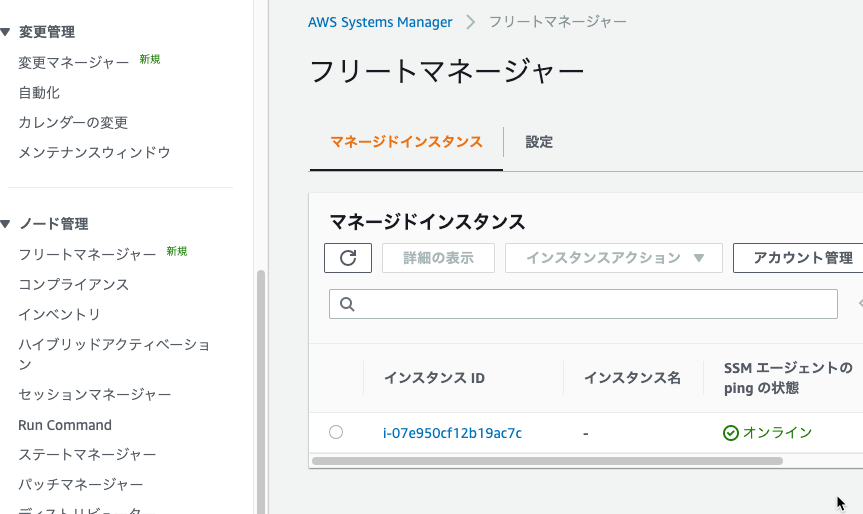The height and width of the screenshot is (514, 863).
Task: Click the refresh icon button
Action: pyautogui.click(x=348, y=258)
